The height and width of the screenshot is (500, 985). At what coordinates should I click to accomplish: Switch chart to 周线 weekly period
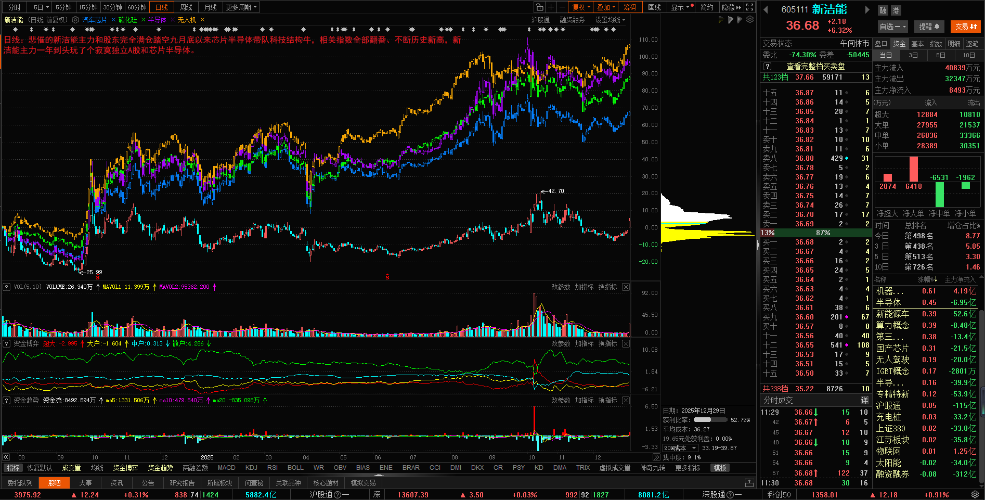click(x=185, y=8)
